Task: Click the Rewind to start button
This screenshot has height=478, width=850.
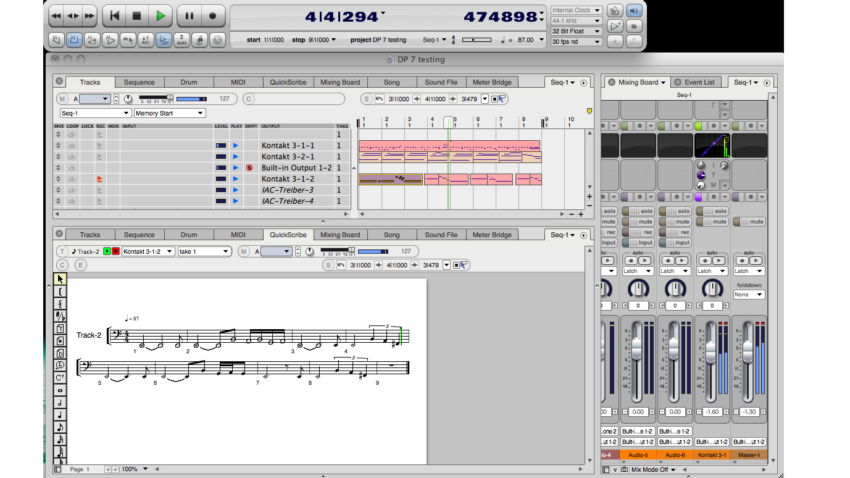Action: pyautogui.click(x=115, y=16)
